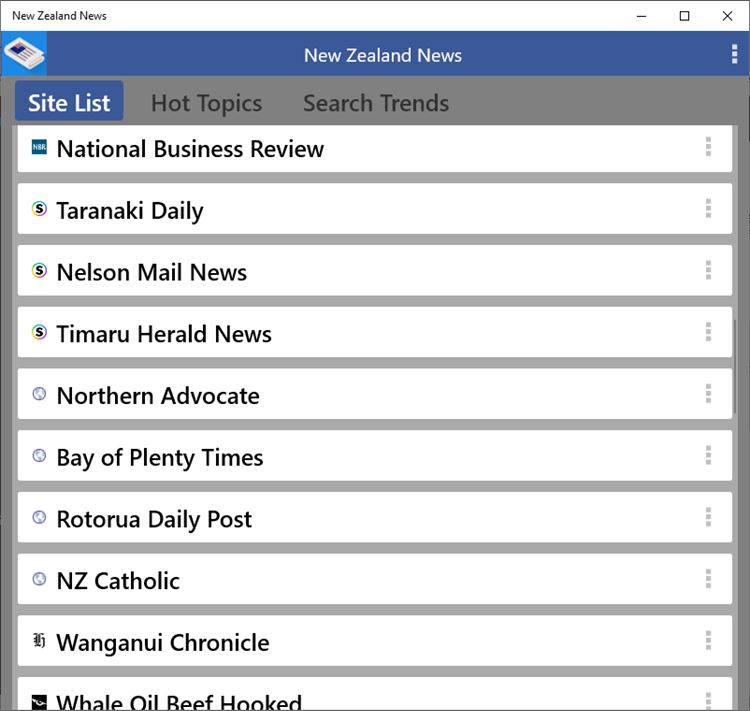Open Taranaki Daily site
The width and height of the screenshot is (750, 711).
click(x=375, y=209)
